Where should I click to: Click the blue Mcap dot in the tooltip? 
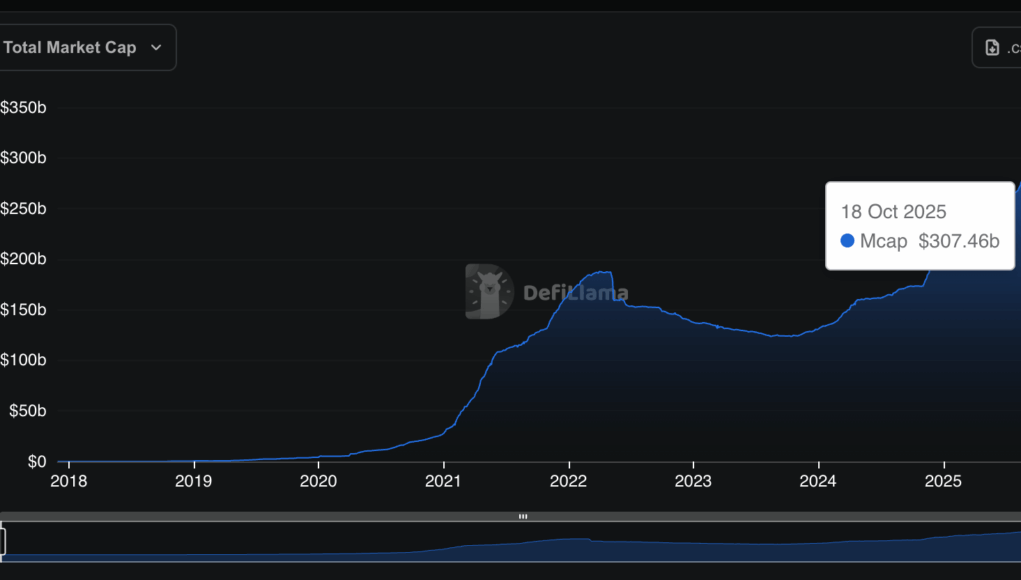coord(847,241)
